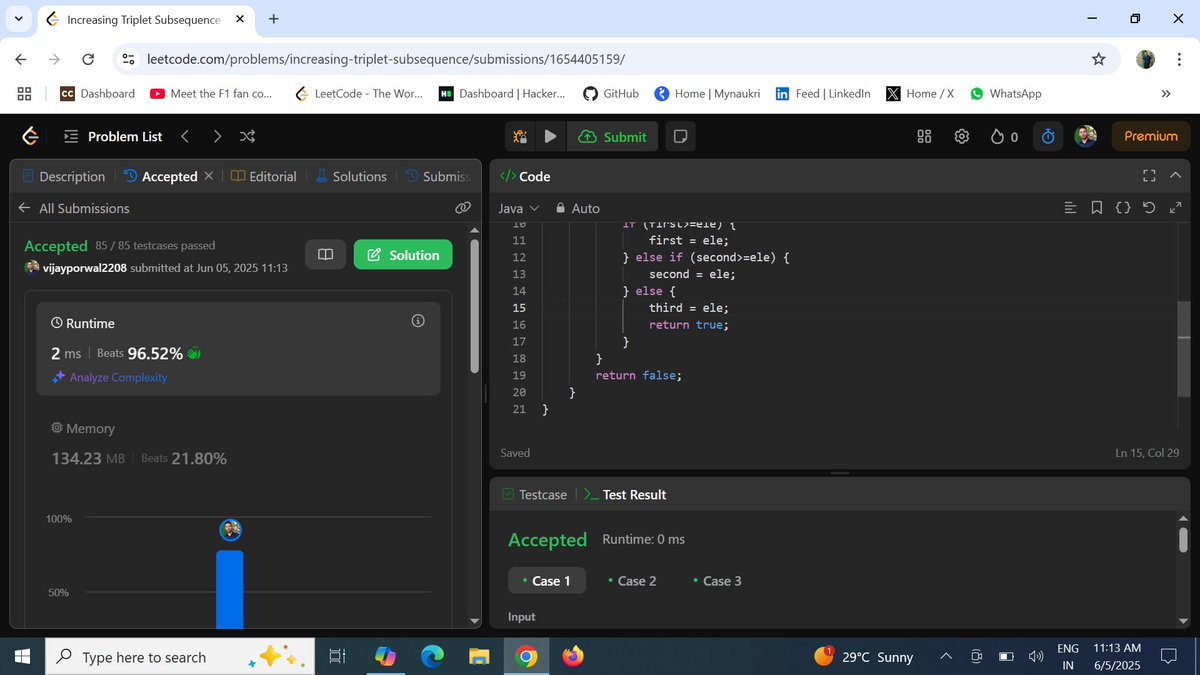Click Analyze Complexity link
The image size is (1200, 675).
click(x=110, y=377)
